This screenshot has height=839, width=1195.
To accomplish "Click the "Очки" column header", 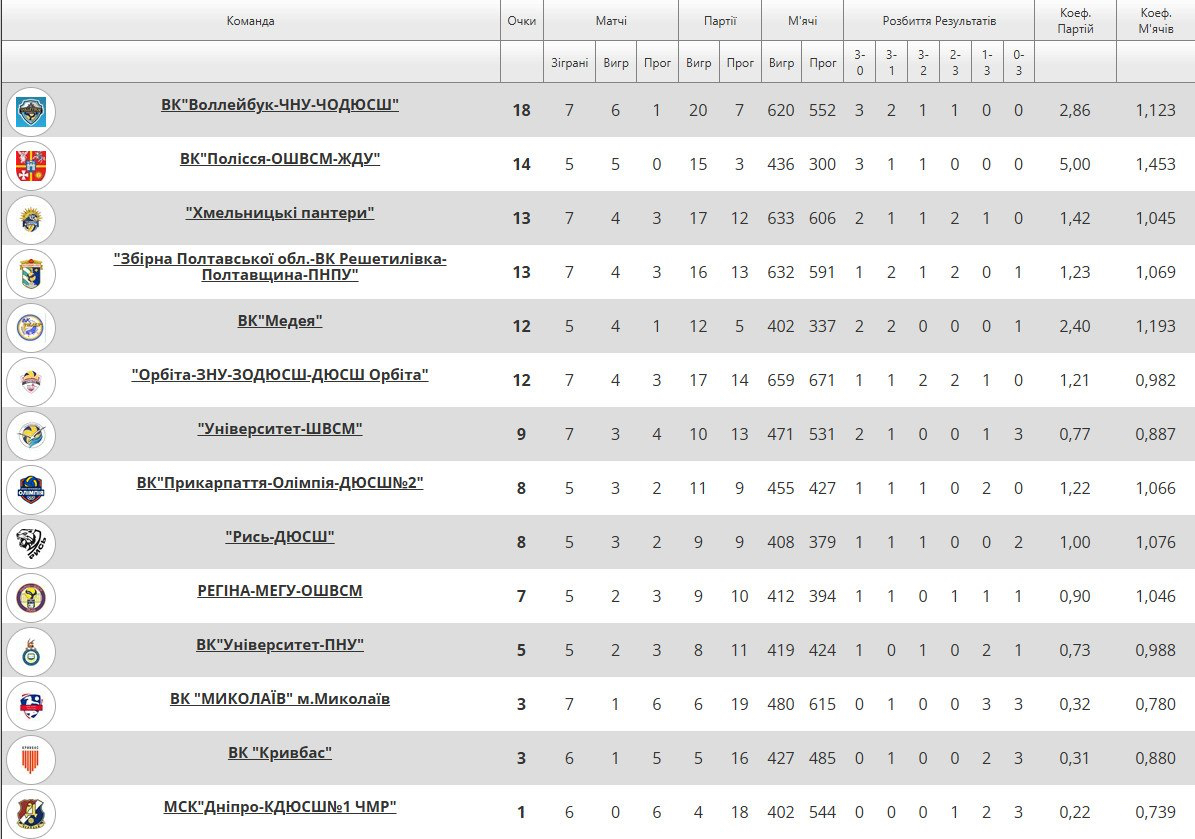I will click(x=521, y=21).
